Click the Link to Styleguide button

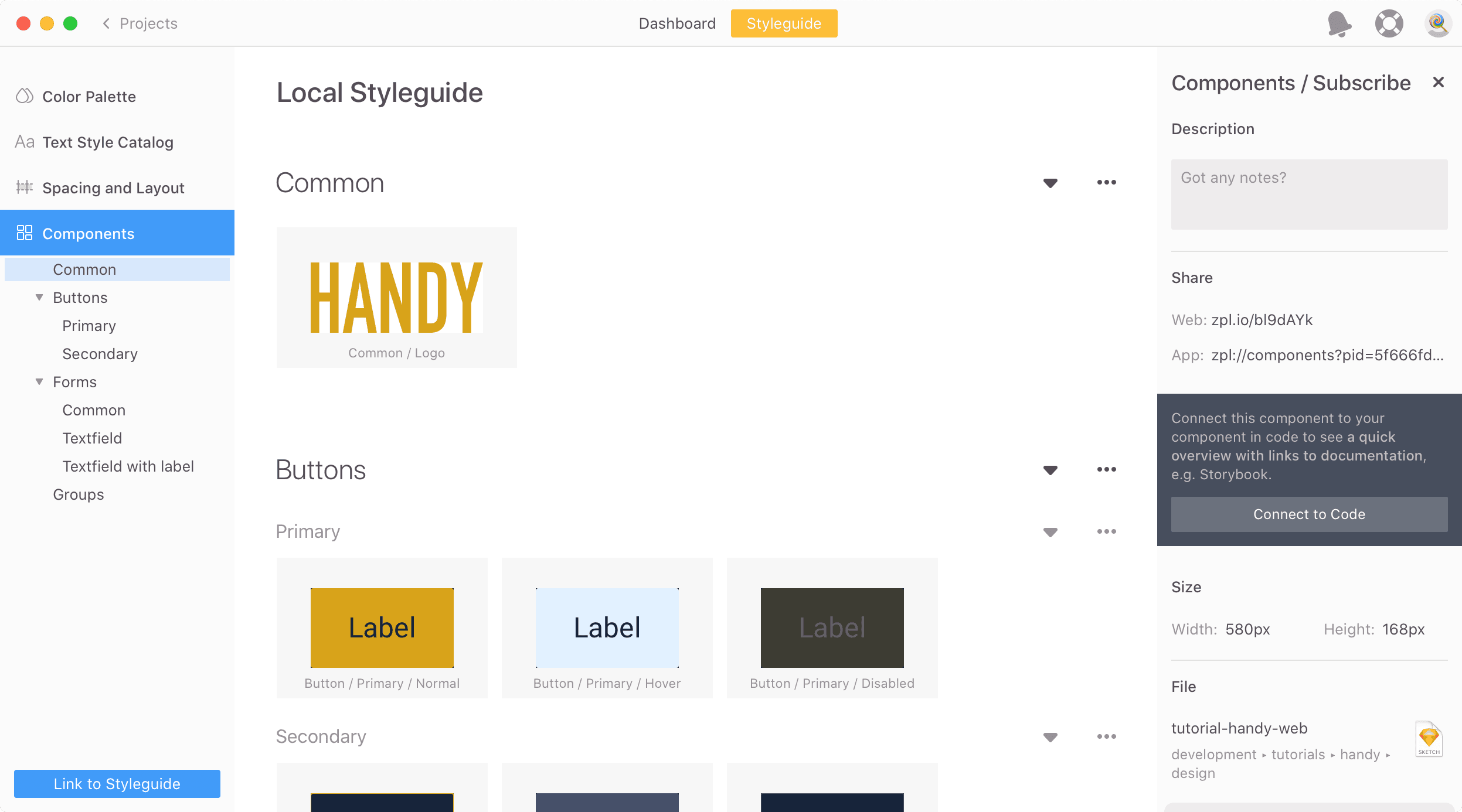pos(117,784)
